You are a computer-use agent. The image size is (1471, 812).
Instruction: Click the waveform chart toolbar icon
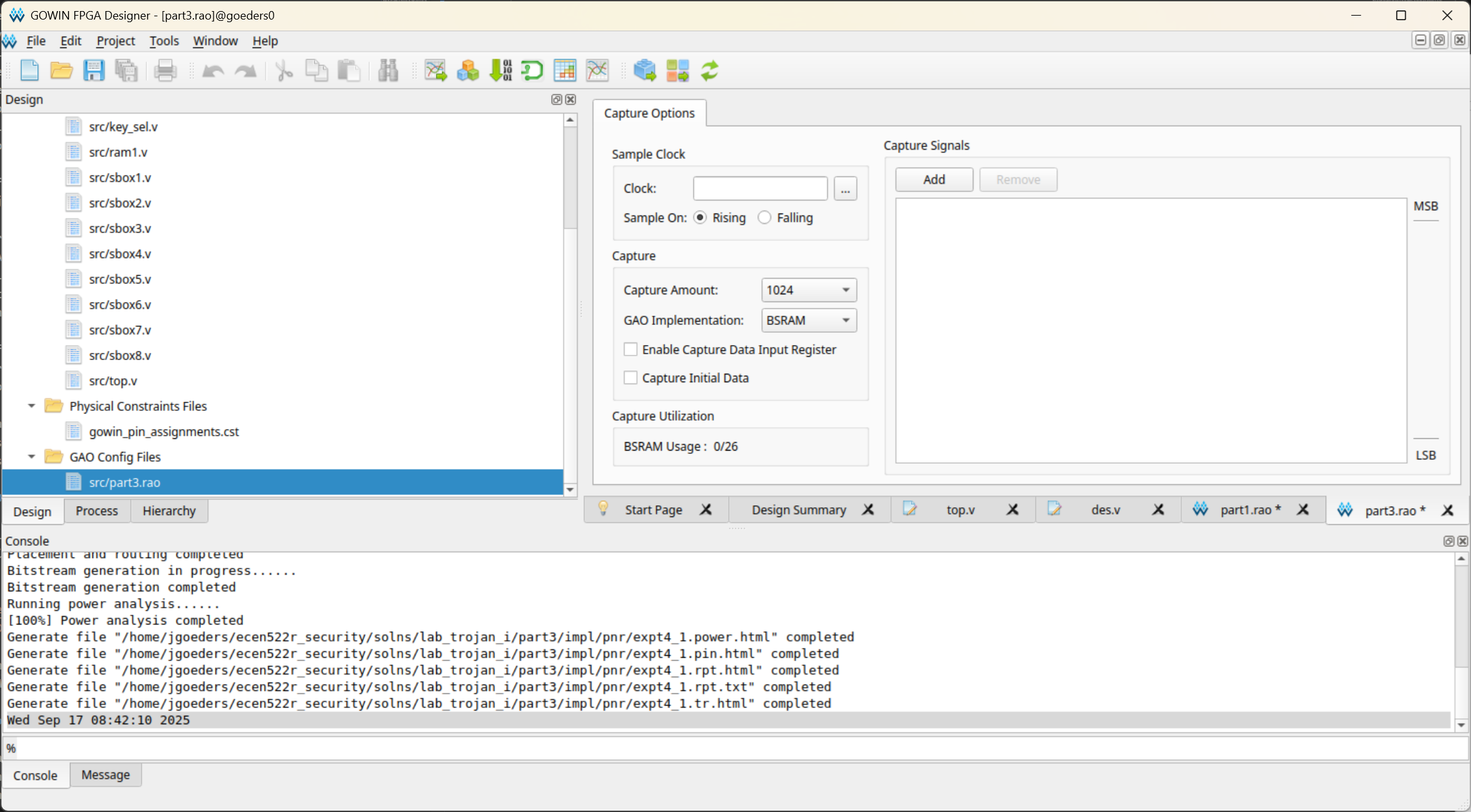[x=597, y=70]
